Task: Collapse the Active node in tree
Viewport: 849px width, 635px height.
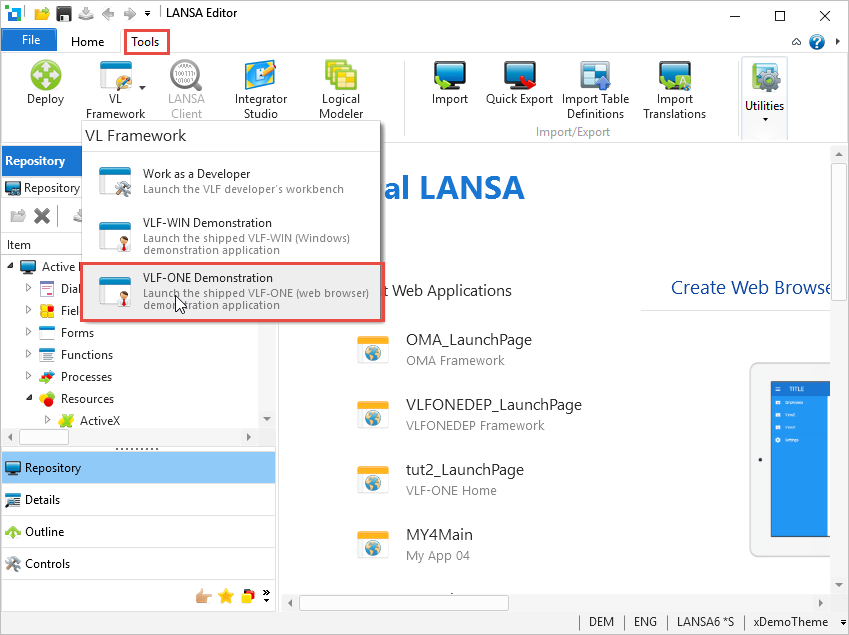Action: [10, 266]
